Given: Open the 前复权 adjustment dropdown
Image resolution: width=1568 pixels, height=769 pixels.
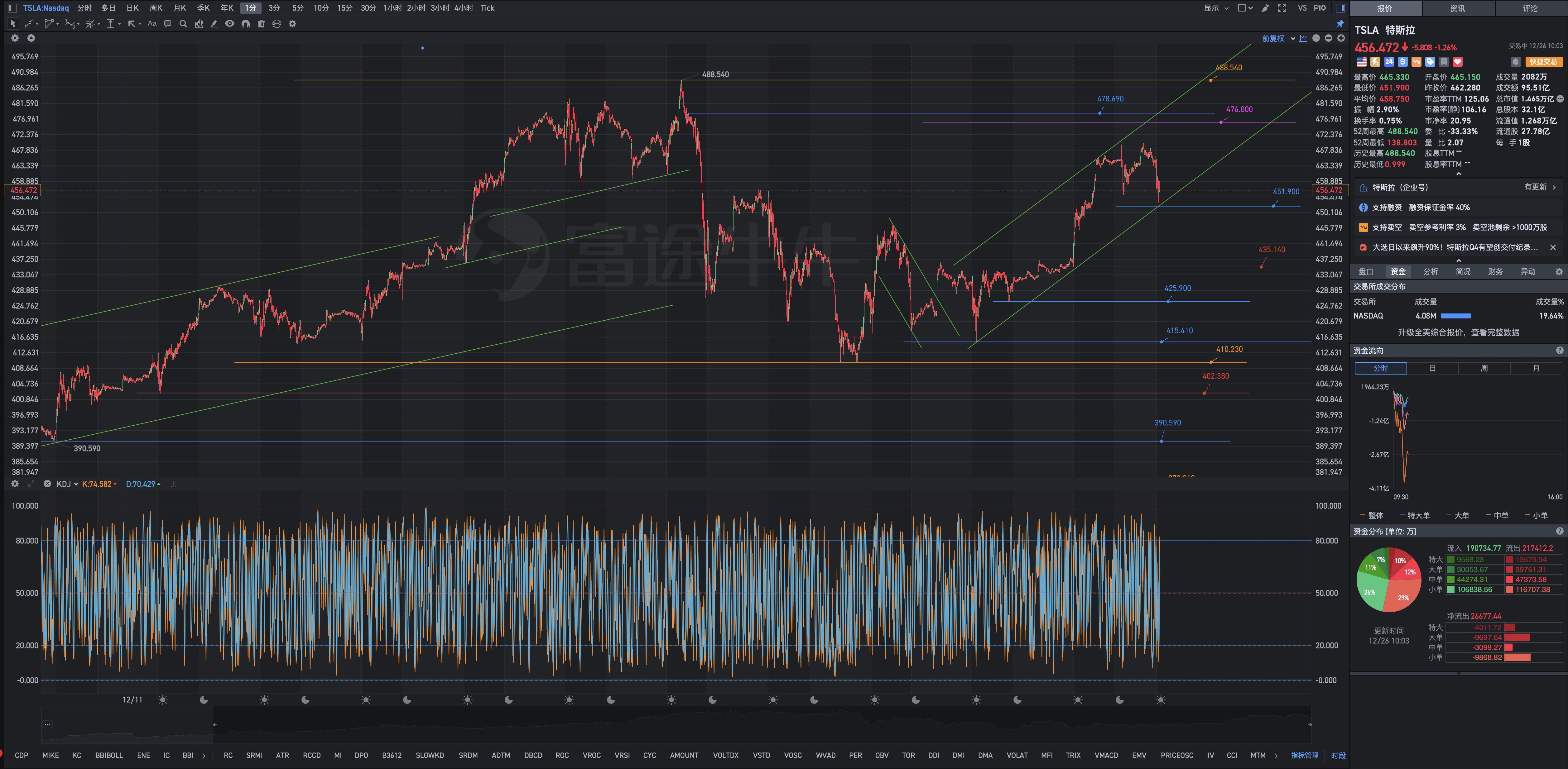Looking at the screenshot, I should (x=1278, y=38).
